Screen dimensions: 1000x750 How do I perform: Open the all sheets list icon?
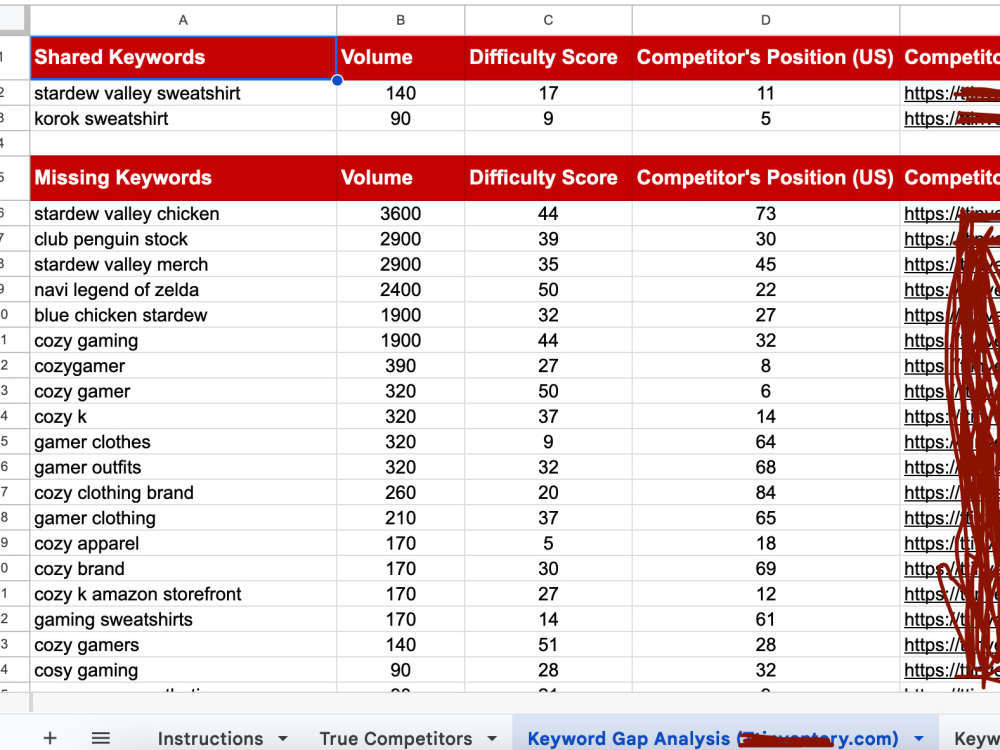click(x=101, y=738)
